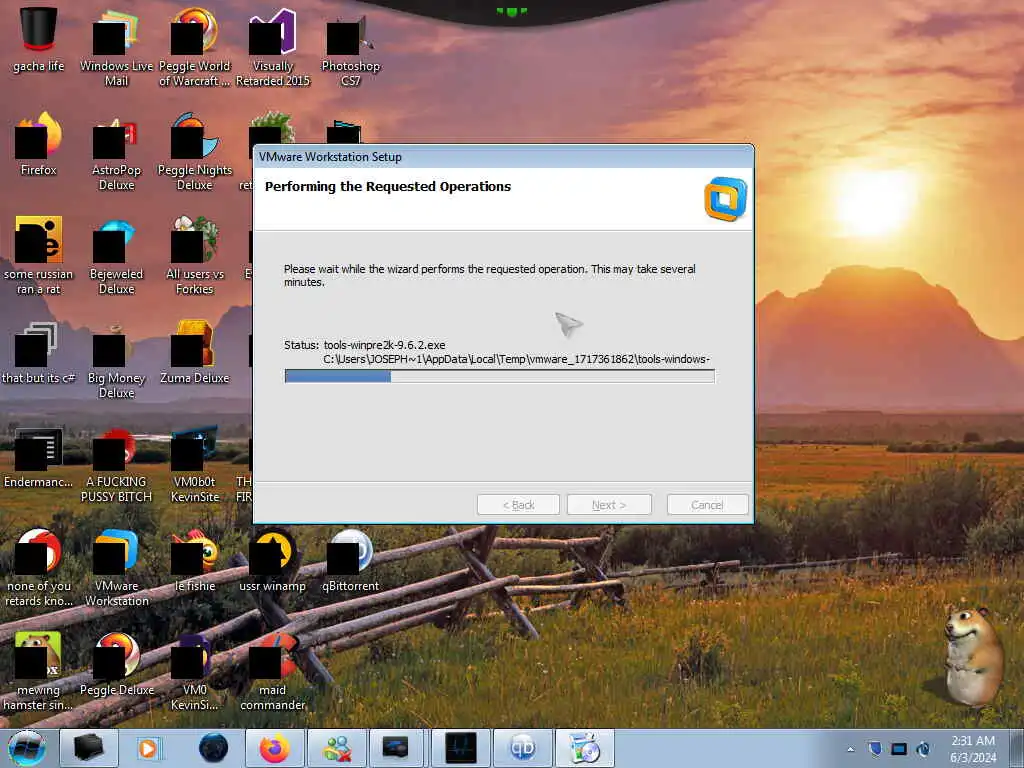The width and height of the screenshot is (1024, 768).
Task: Launch media player from the taskbar
Action: 149,748
